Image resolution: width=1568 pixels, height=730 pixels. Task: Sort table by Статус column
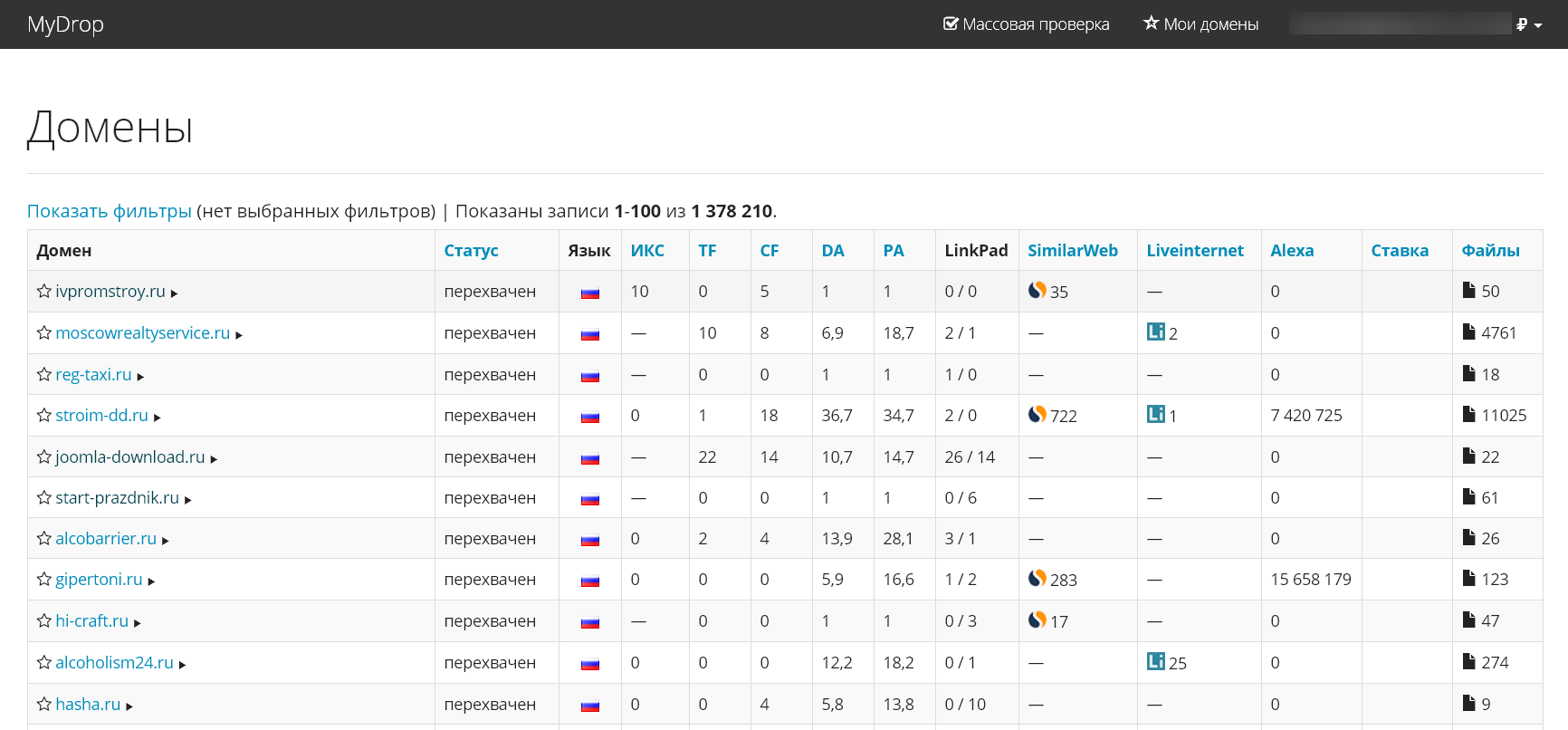coord(471,251)
